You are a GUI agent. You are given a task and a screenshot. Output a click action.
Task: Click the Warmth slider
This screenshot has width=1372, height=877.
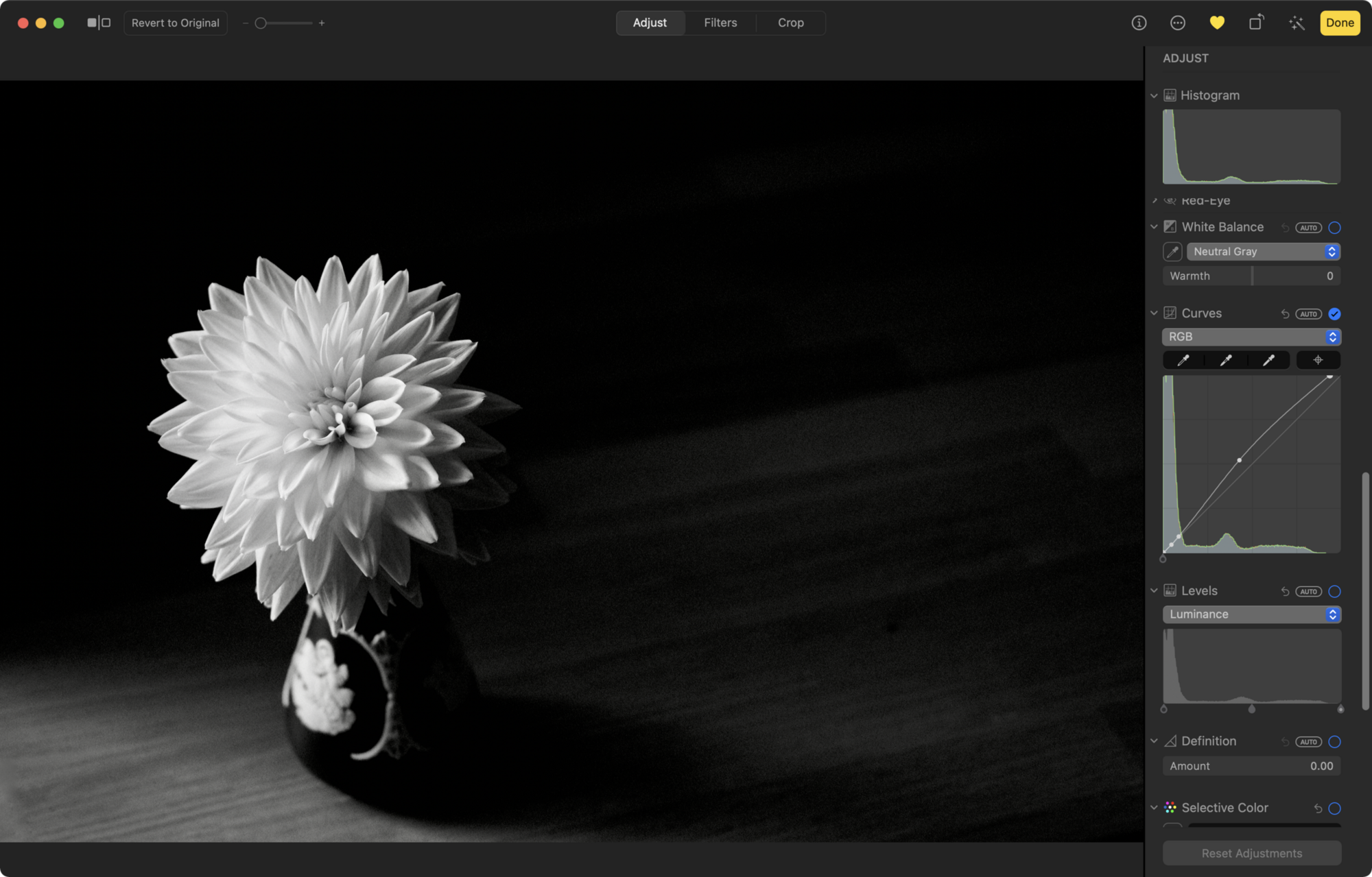coord(1251,276)
